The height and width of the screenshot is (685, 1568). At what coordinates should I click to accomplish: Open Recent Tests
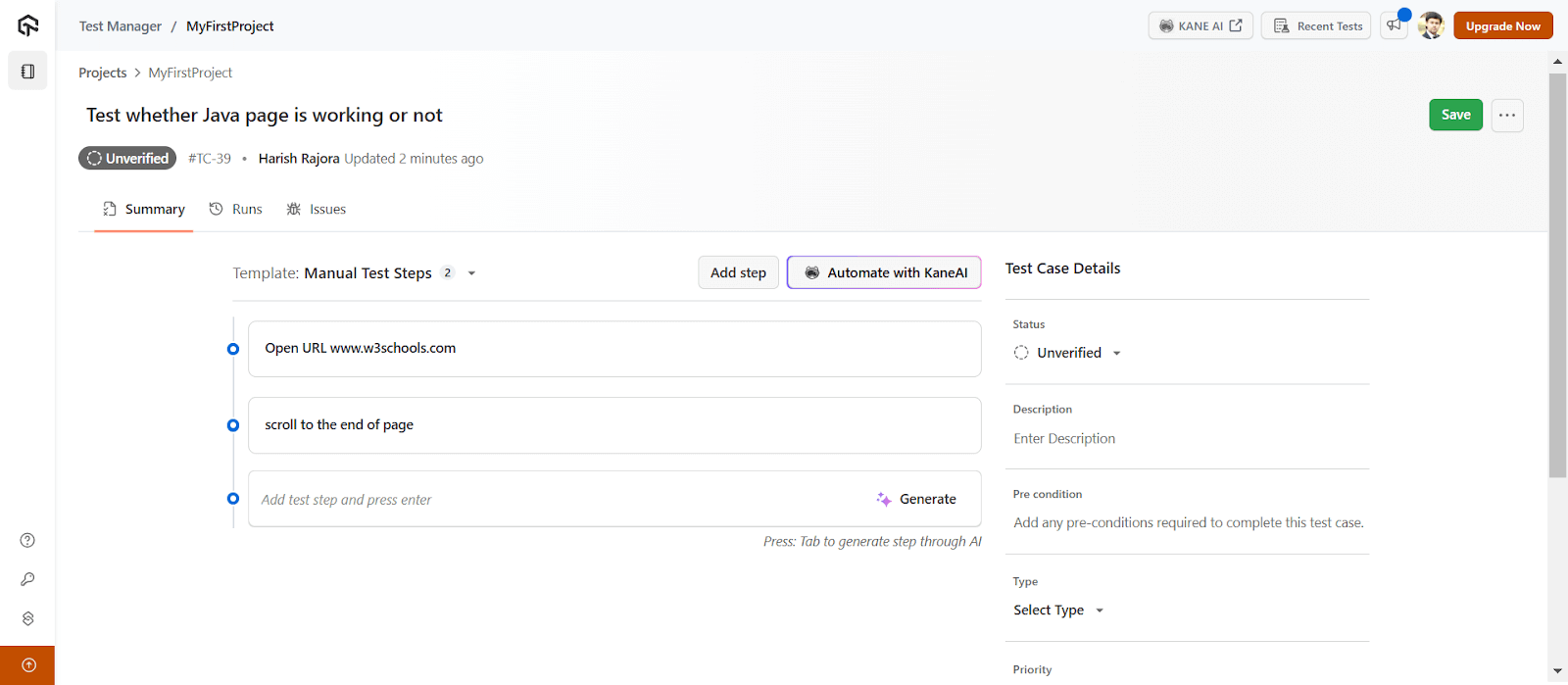click(x=1316, y=25)
